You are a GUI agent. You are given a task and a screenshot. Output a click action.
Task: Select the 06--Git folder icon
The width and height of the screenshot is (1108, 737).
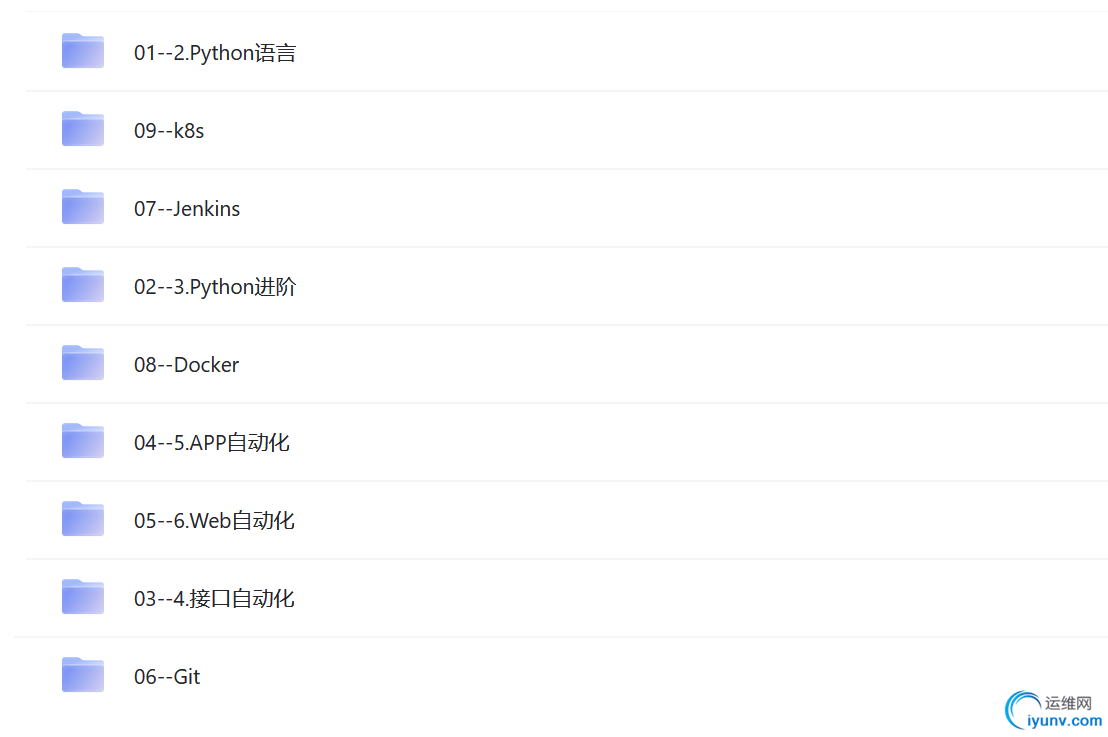[83, 675]
